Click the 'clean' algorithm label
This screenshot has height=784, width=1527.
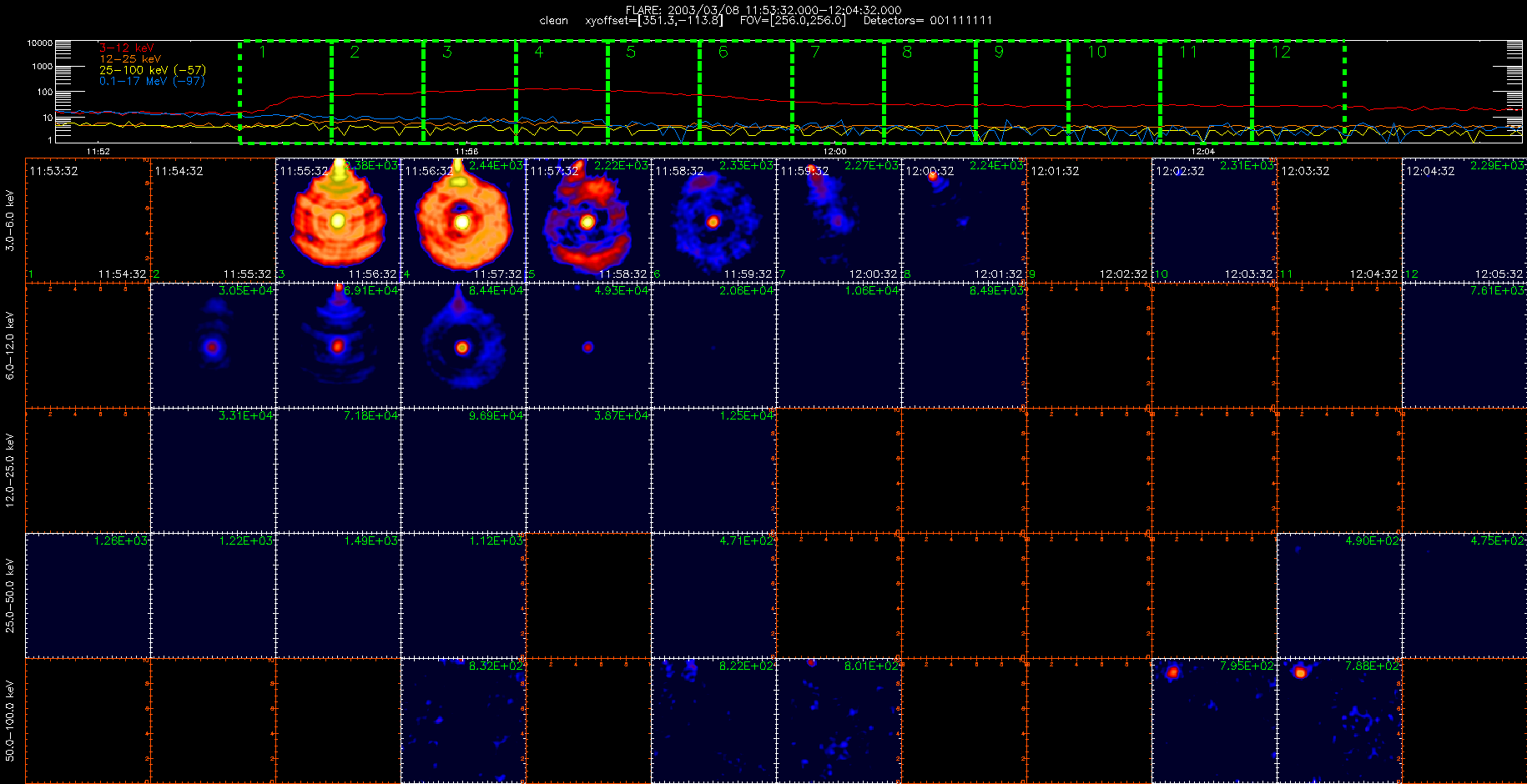click(553, 21)
